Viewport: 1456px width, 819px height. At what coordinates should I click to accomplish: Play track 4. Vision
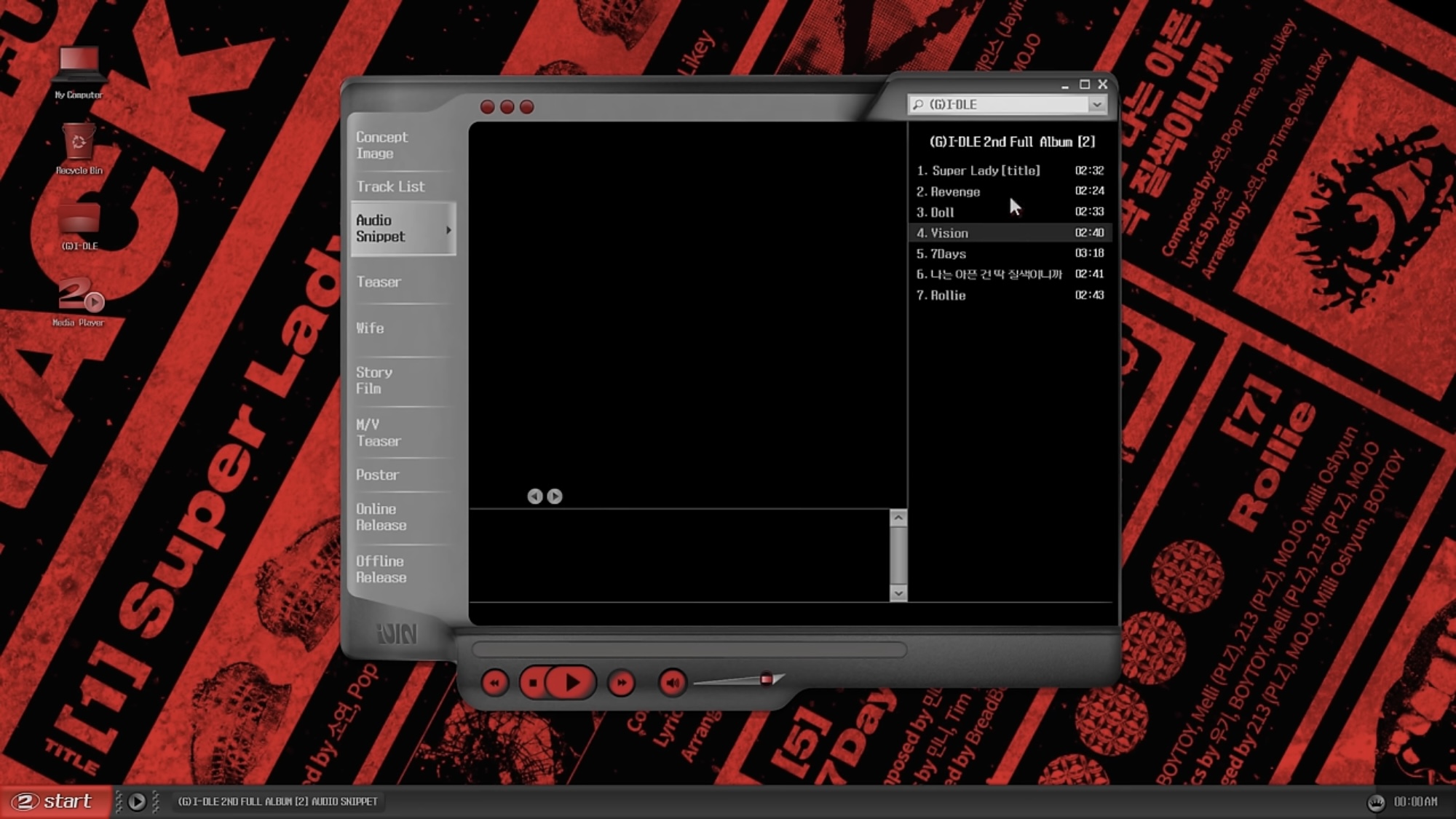pyautogui.click(x=1010, y=233)
